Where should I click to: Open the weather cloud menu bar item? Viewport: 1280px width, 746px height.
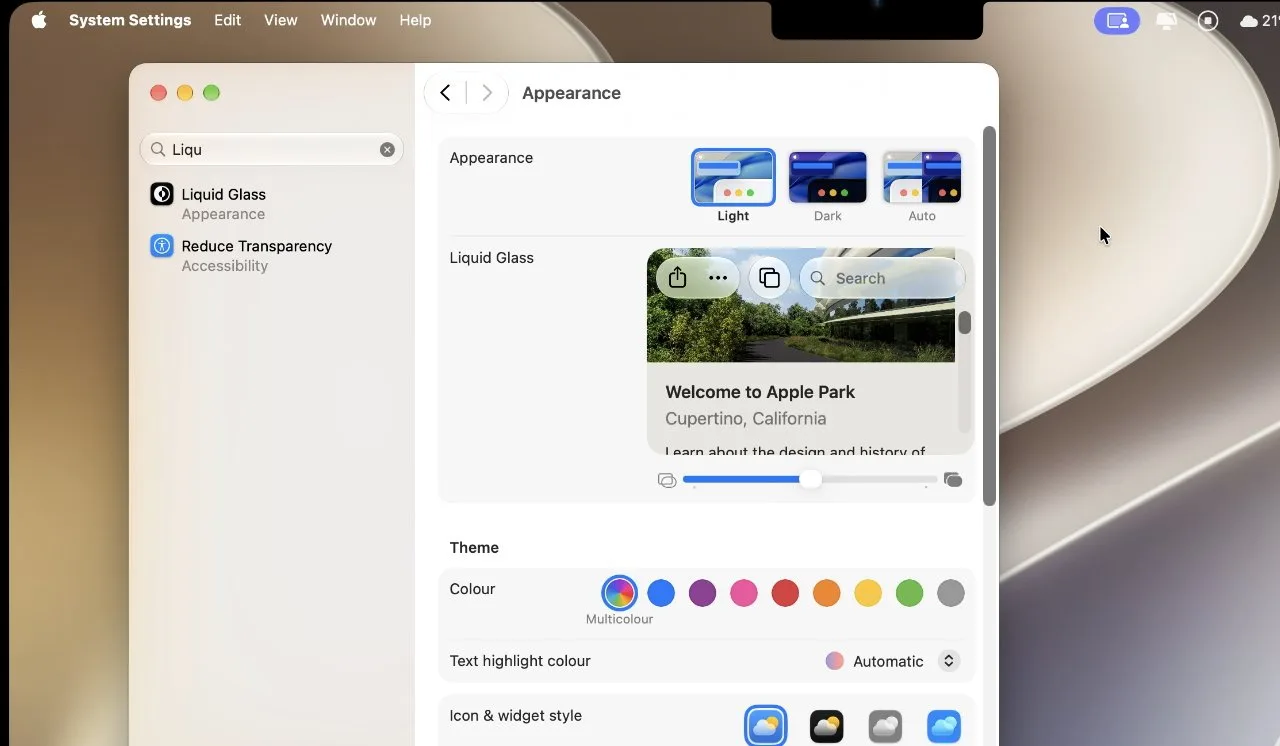click(x=1259, y=21)
